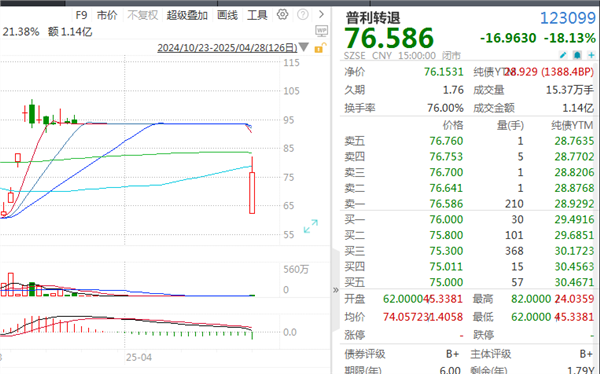Set price alert with bell icon
This screenshot has width=600, height=374.
coord(577,56)
